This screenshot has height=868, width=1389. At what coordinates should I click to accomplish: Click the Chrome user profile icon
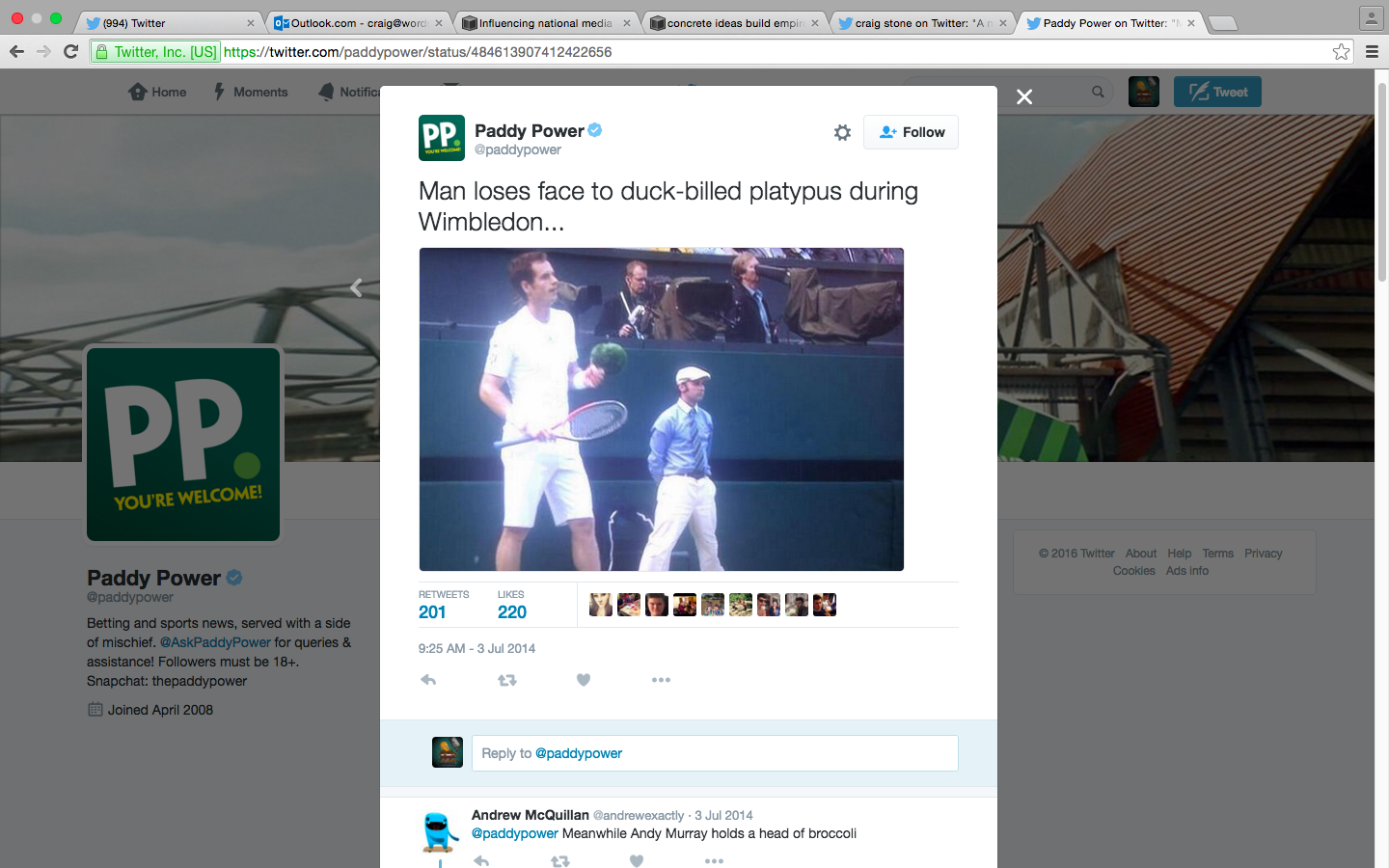[x=1372, y=17]
